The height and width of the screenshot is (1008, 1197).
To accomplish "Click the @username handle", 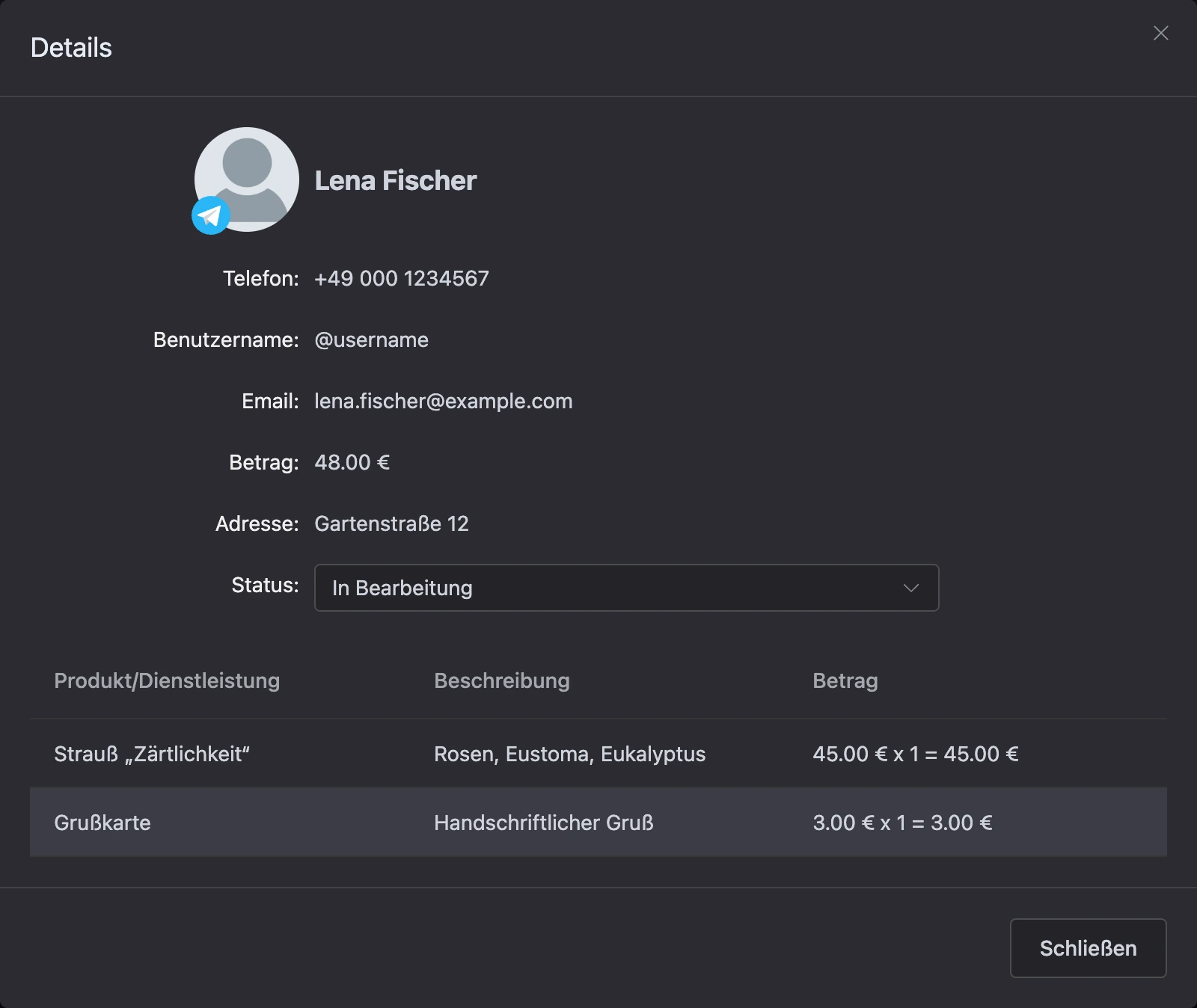I will click(x=371, y=339).
